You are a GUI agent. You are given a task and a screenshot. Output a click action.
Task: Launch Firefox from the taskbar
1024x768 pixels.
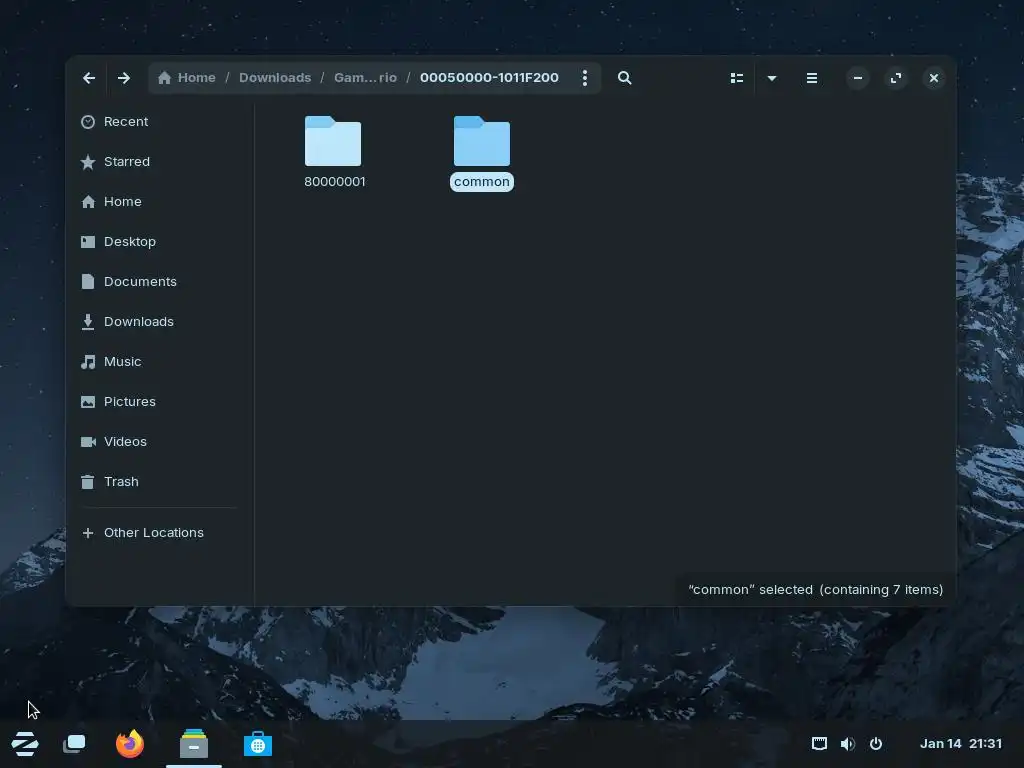[130, 744]
